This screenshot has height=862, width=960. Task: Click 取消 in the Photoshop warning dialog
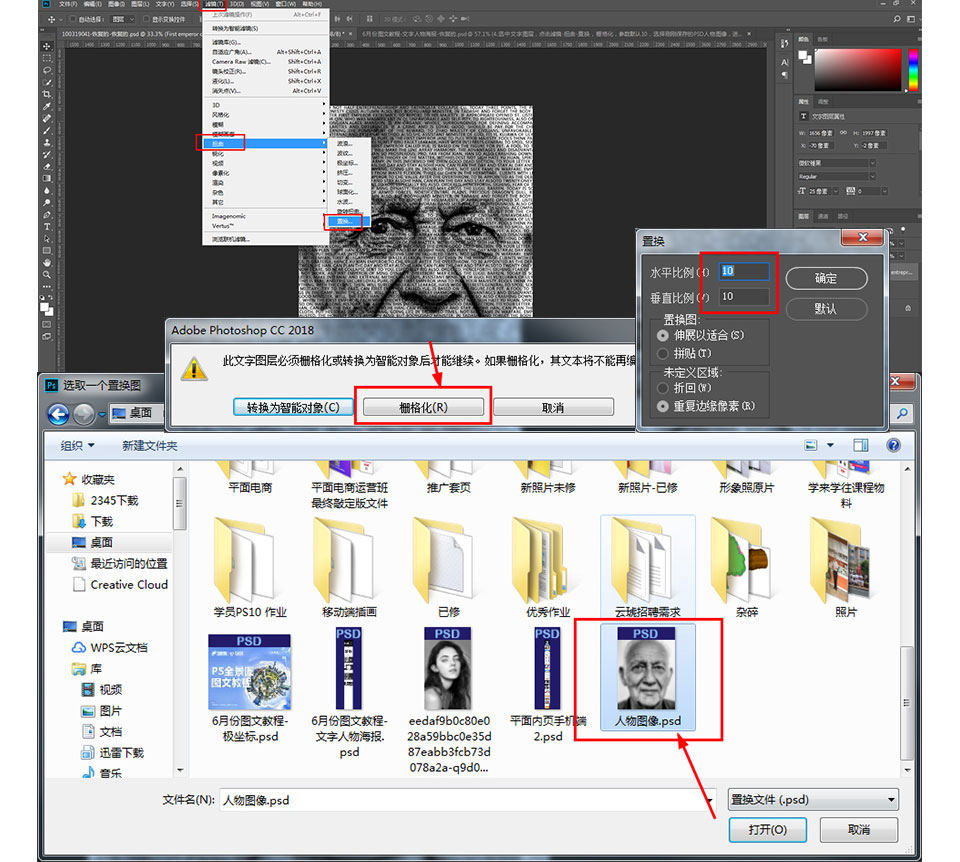coord(553,407)
